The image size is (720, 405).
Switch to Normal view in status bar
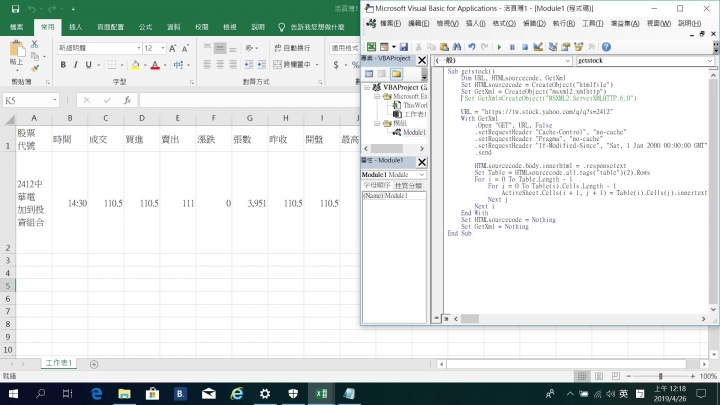tap(582, 376)
